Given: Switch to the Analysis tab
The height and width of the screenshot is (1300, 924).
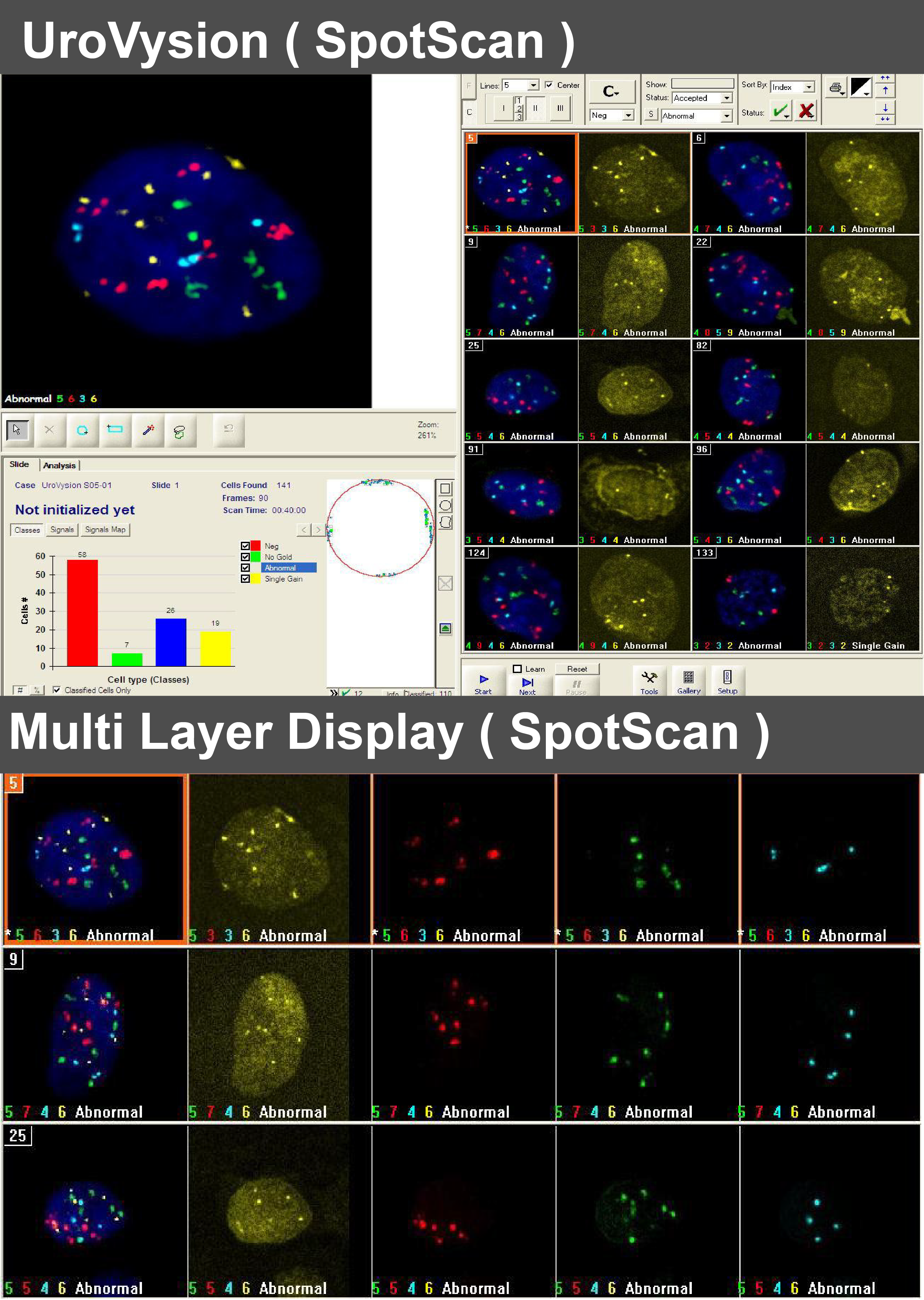Looking at the screenshot, I should [59, 465].
